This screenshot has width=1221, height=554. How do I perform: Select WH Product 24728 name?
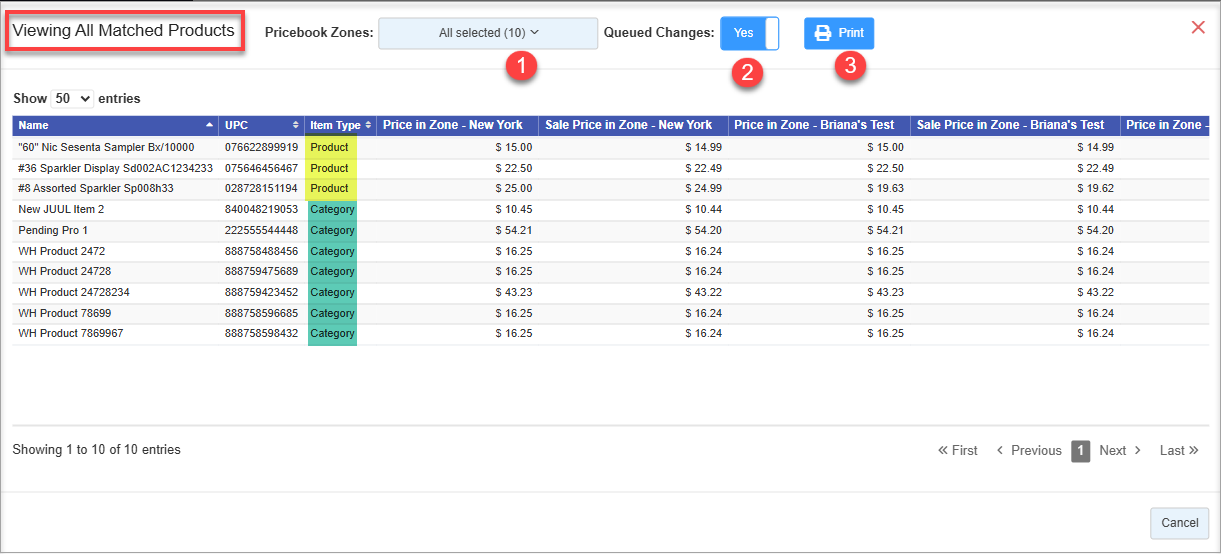(64, 271)
